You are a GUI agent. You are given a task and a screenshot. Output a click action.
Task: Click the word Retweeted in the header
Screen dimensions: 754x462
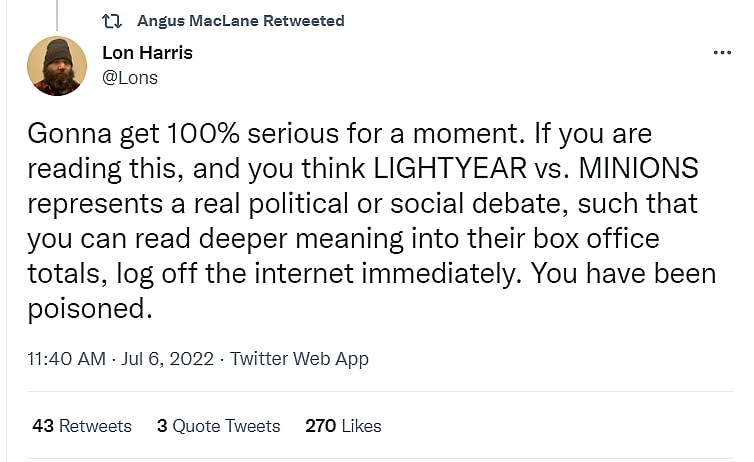pos(304,21)
